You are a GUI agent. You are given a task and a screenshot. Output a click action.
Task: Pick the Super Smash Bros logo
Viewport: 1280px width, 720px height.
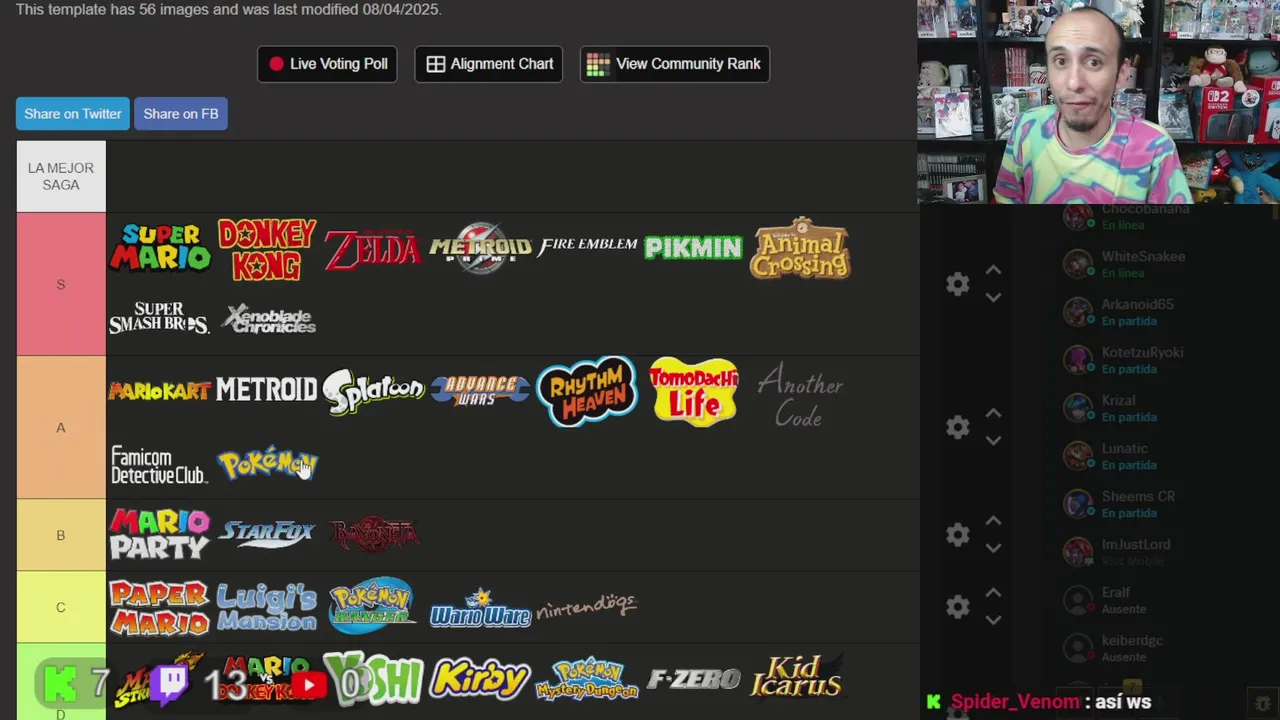[159, 319]
